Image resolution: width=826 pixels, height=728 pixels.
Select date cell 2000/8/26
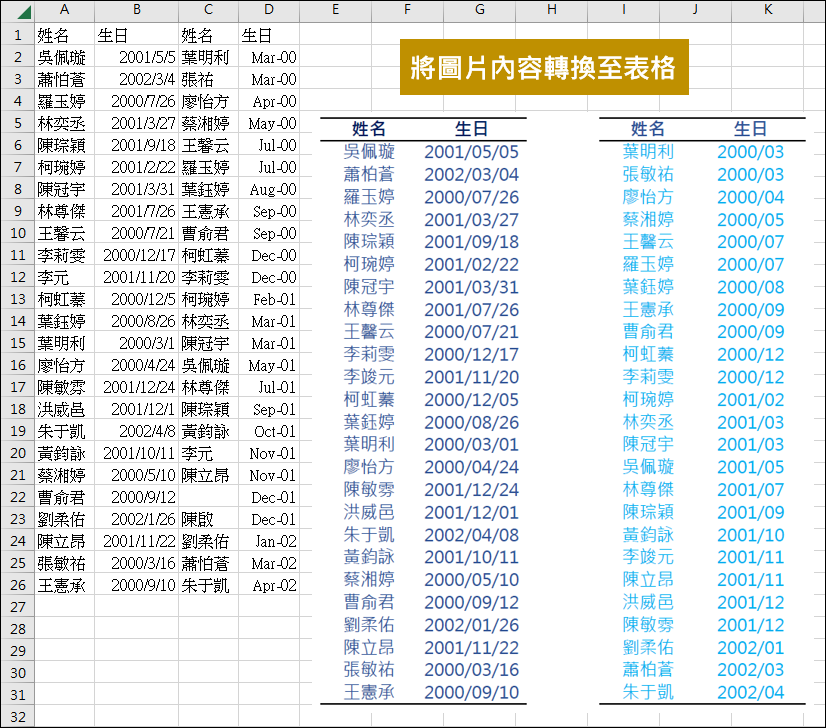click(x=136, y=321)
